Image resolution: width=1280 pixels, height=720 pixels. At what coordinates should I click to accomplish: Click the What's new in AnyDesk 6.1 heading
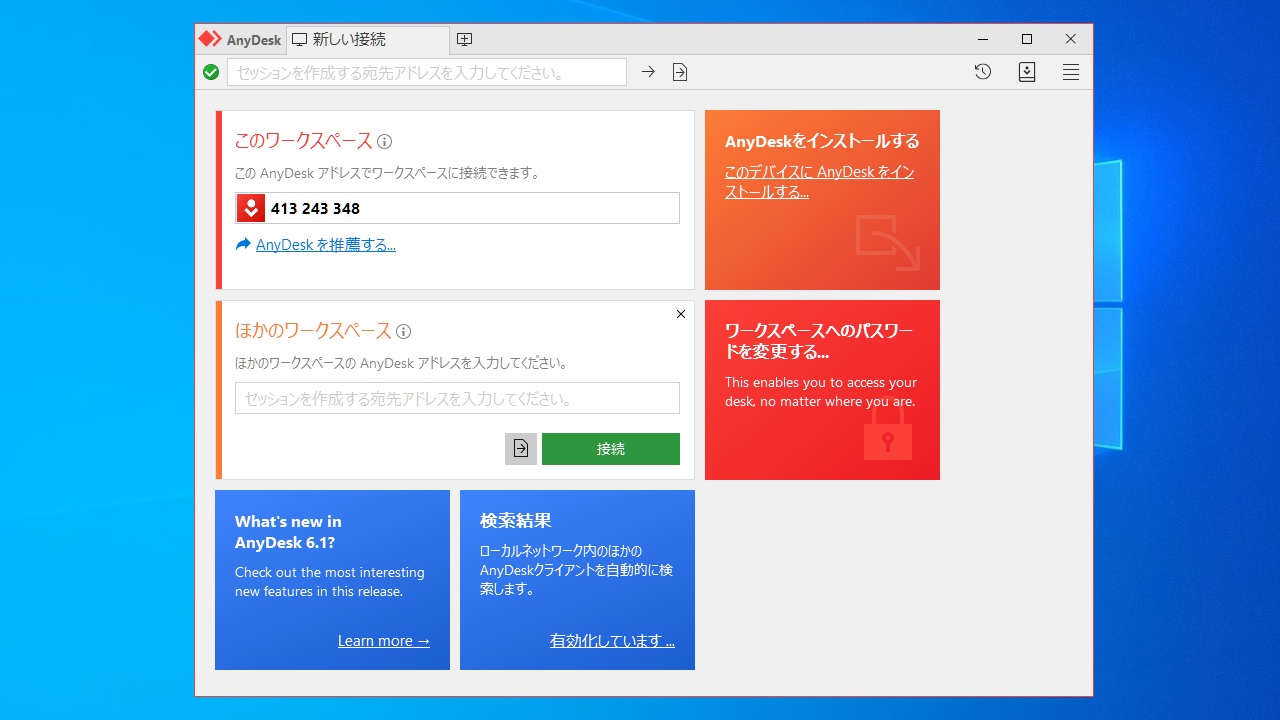point(288,532)
